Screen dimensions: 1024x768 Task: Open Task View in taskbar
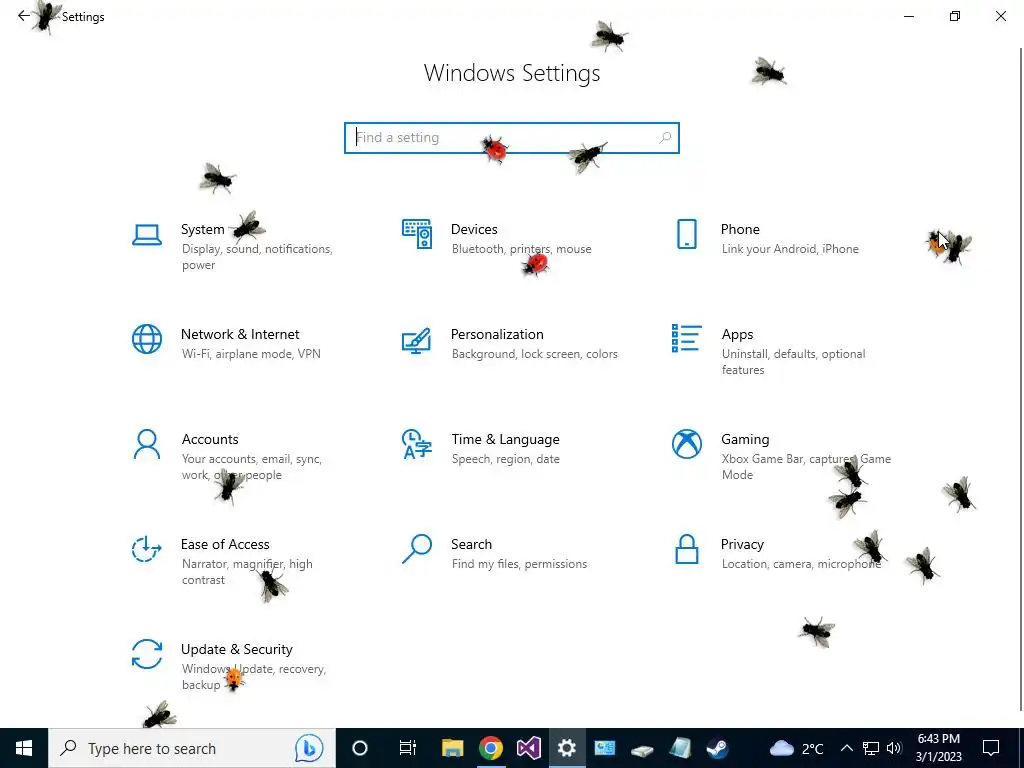pos(408,748)
